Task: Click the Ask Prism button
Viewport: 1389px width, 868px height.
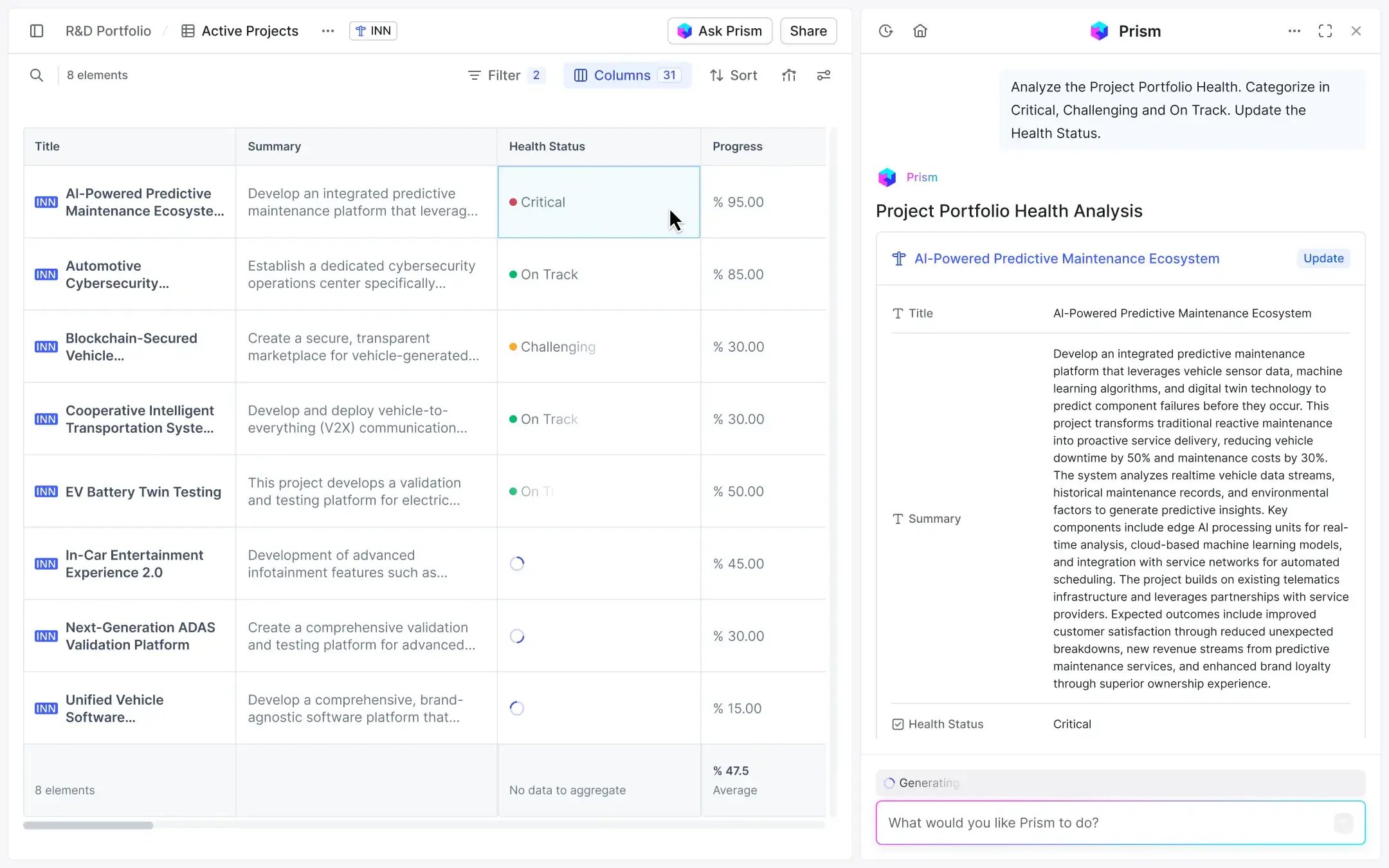Action: [x=720, y=31]
